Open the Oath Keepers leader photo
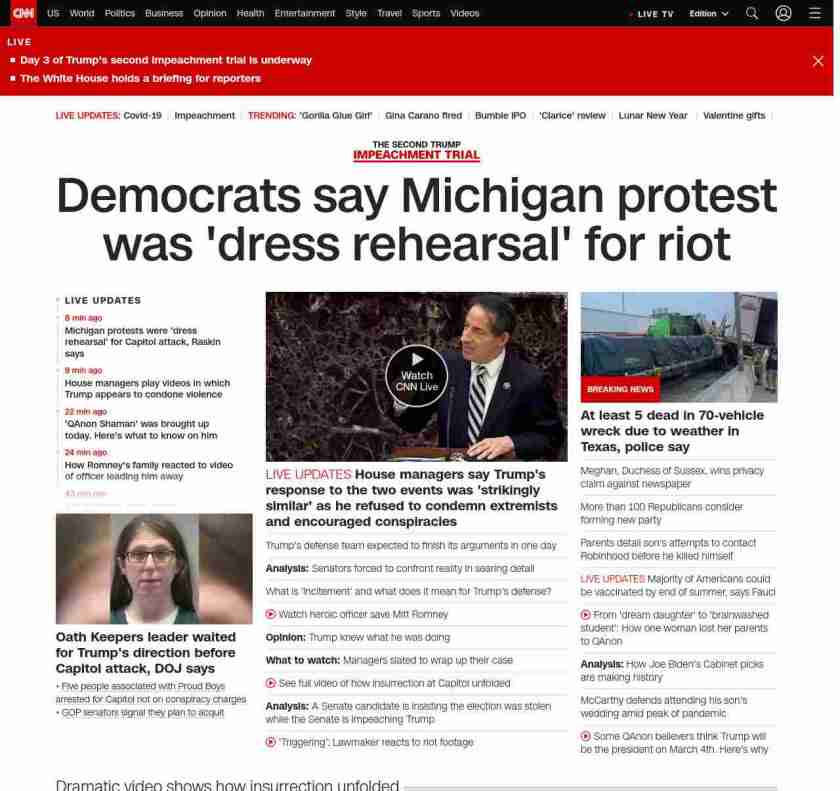This screenshot has height=791, width=840. click(154, 569)
